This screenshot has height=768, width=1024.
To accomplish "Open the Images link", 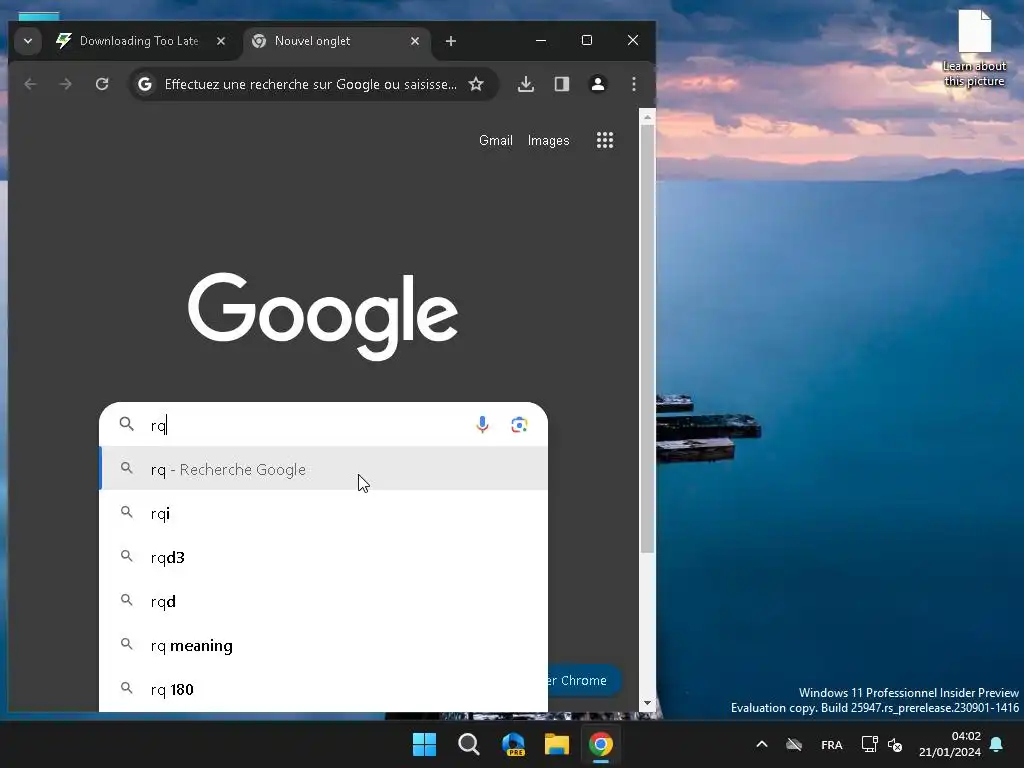I will click(x=549, y=140).
